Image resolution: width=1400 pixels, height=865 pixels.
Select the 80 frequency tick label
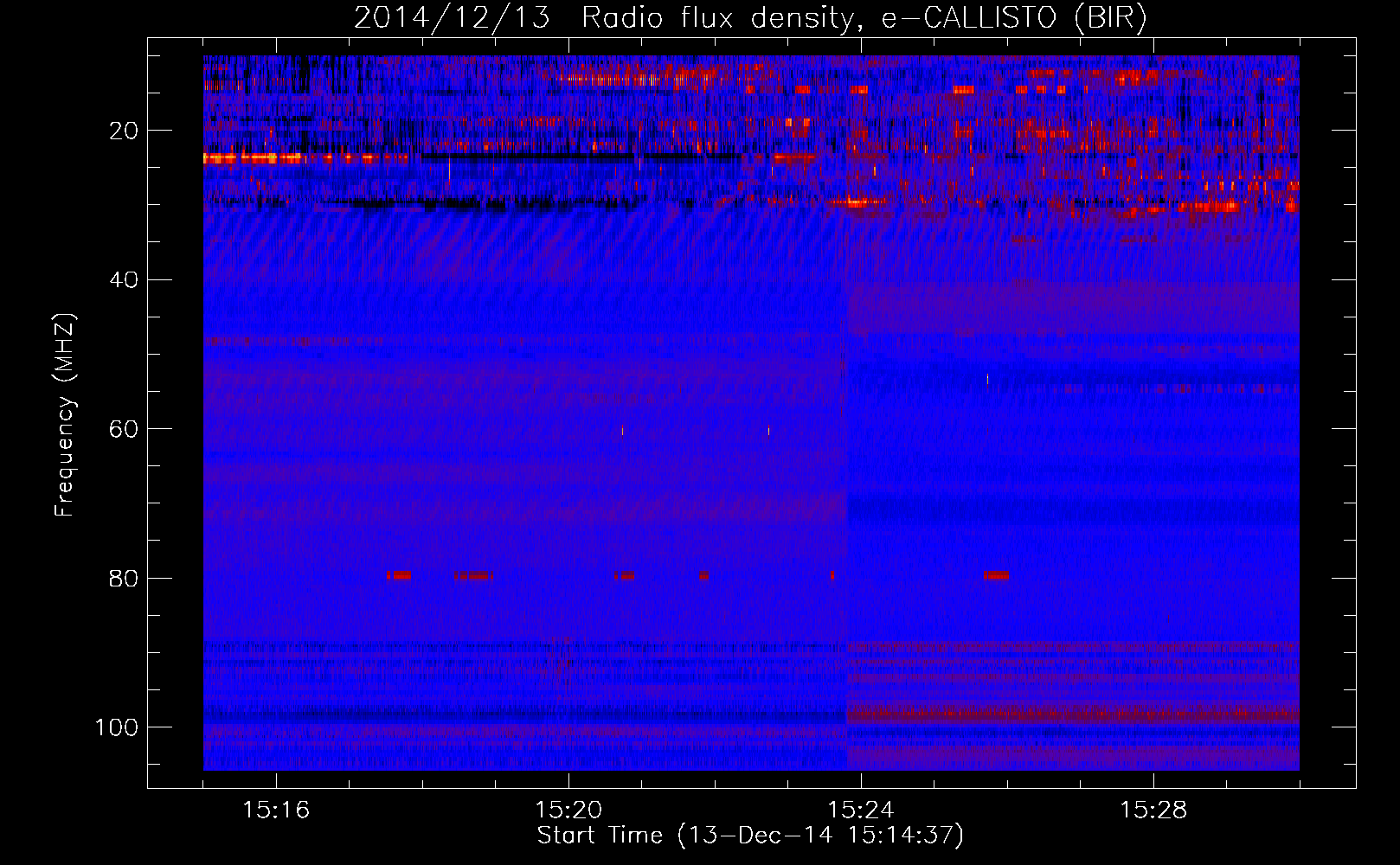(124, 578)
